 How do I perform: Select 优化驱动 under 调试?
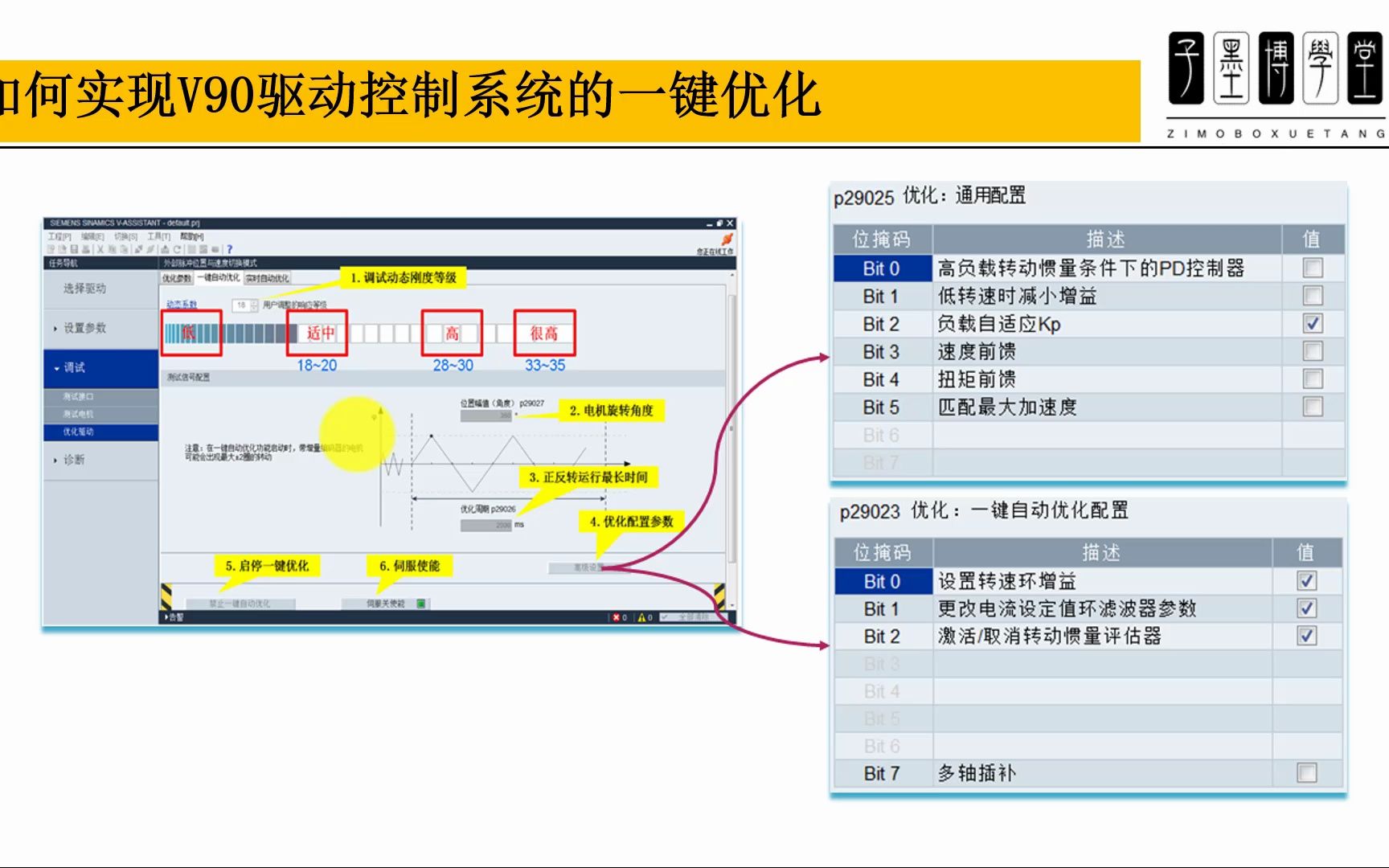tap(100, 432)
